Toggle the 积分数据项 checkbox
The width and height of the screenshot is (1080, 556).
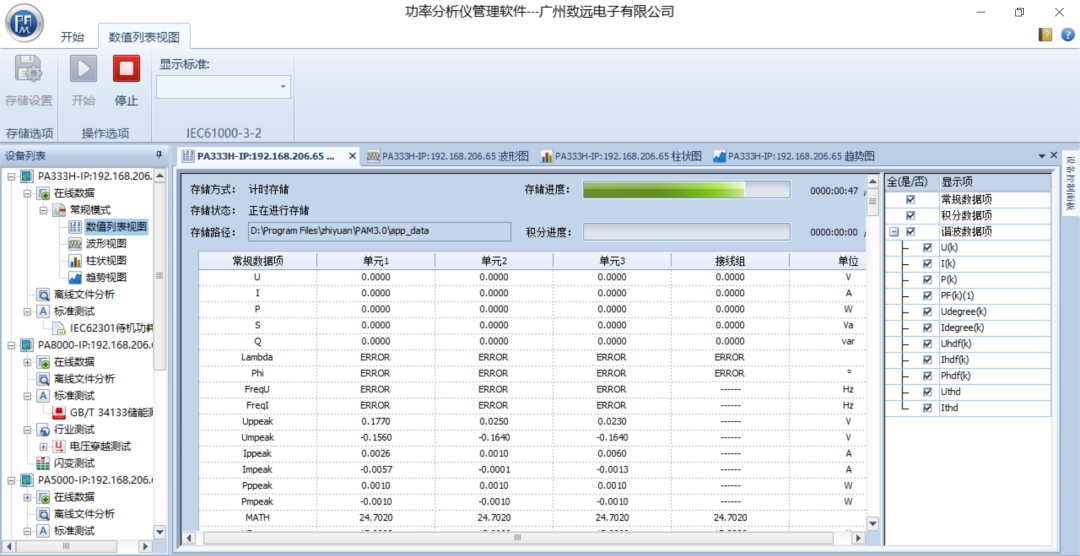click(911, 216)
